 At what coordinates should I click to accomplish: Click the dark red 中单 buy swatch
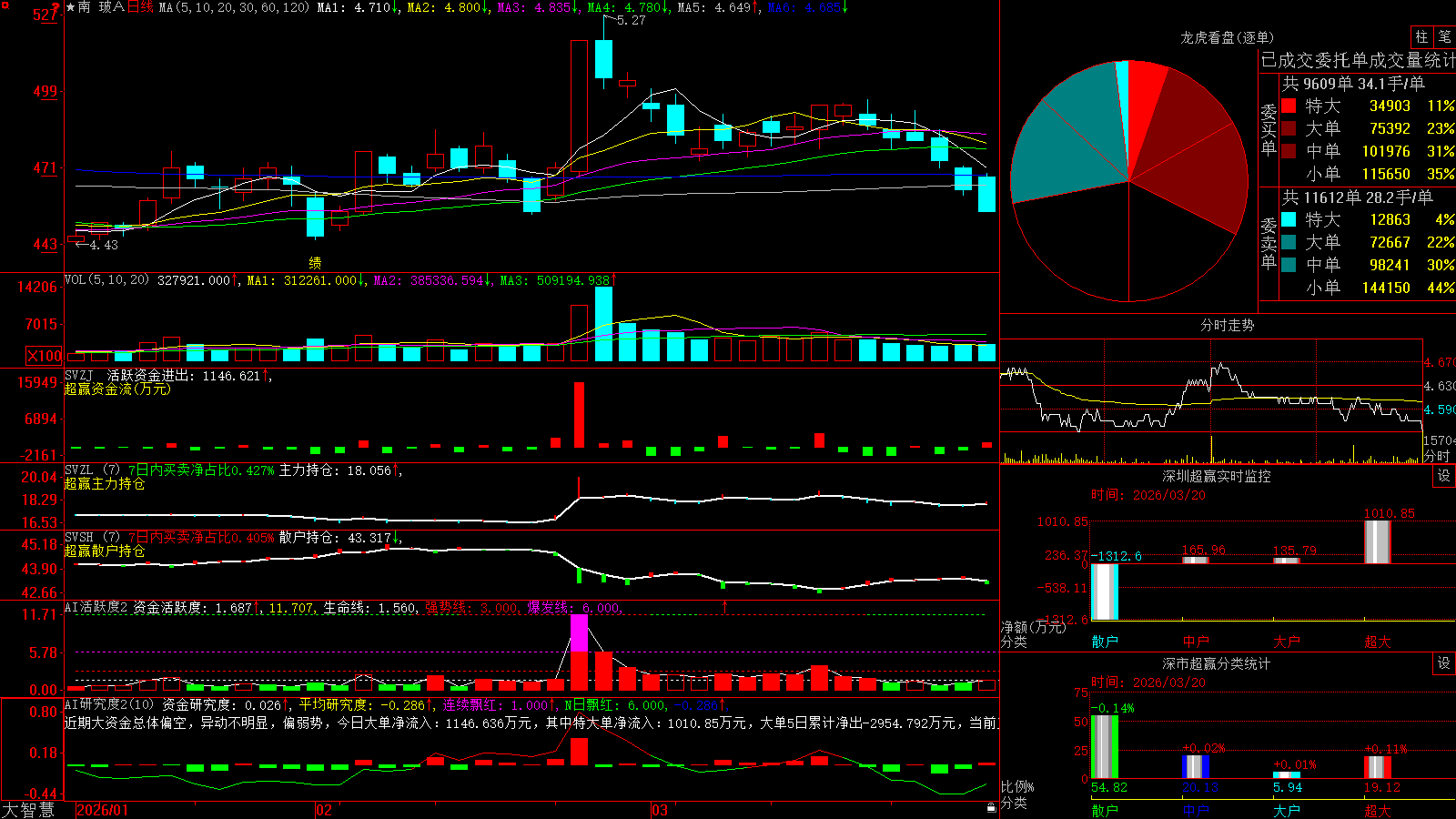pos(1289,151)
